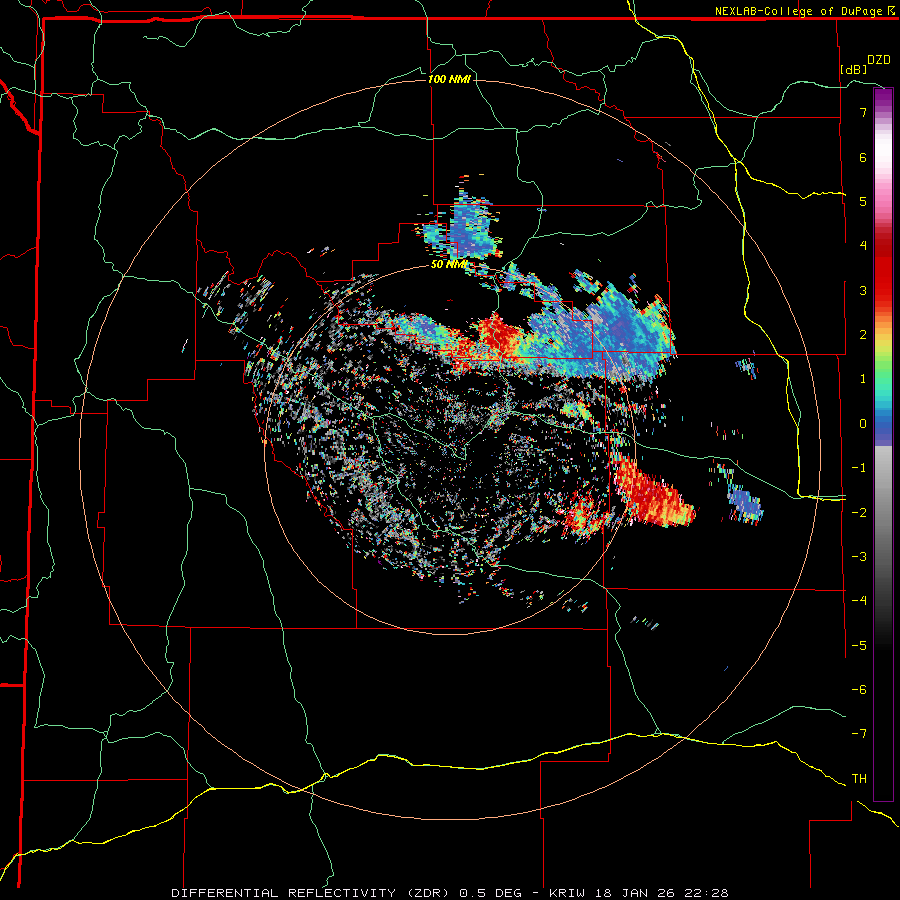Viewport: 900px width, 900px height.
Task: Click the 6 tick label on the scale
Action: click(863, 157)
